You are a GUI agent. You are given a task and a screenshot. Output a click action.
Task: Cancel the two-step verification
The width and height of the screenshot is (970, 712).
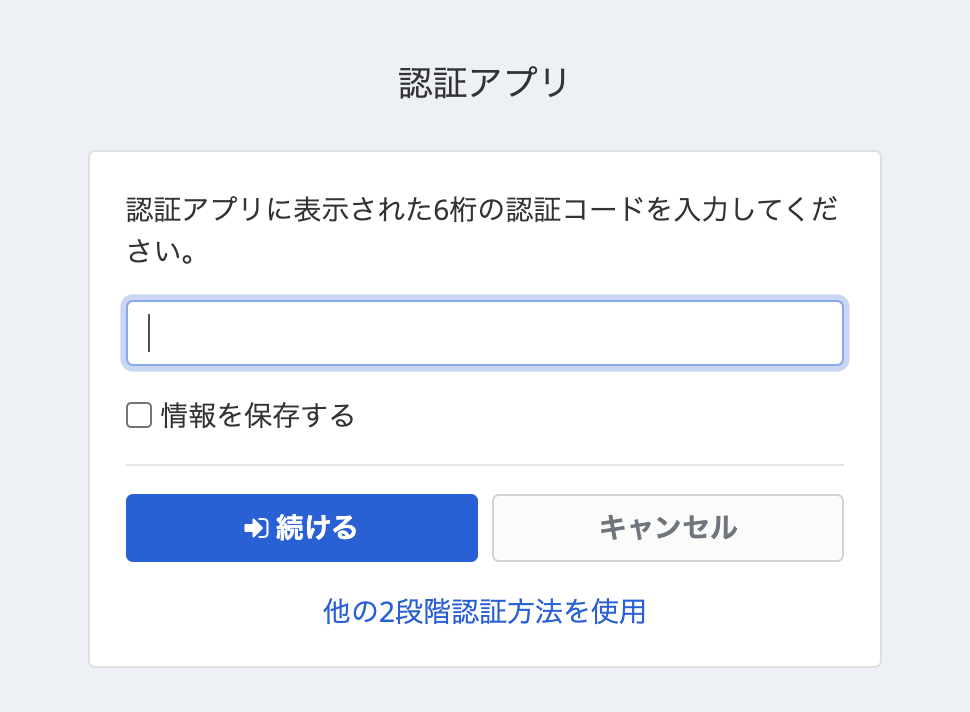pos(667,528)
